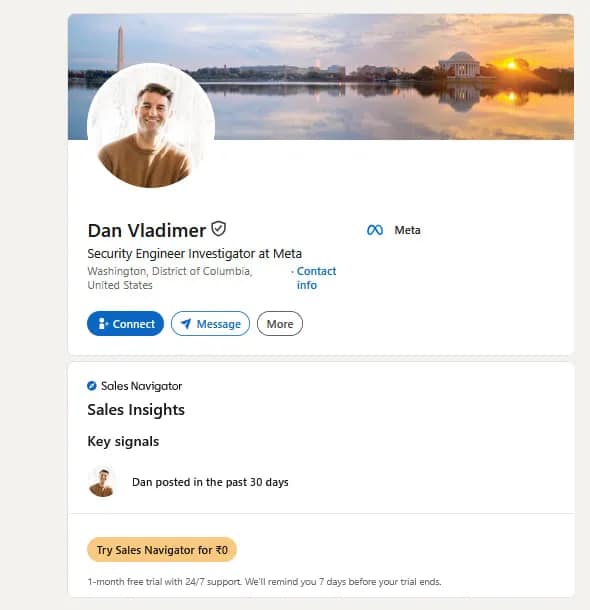Screen dimensions: 590x610
Task: Click the Sales Navigator label text
Action: (x=141, y=386)
